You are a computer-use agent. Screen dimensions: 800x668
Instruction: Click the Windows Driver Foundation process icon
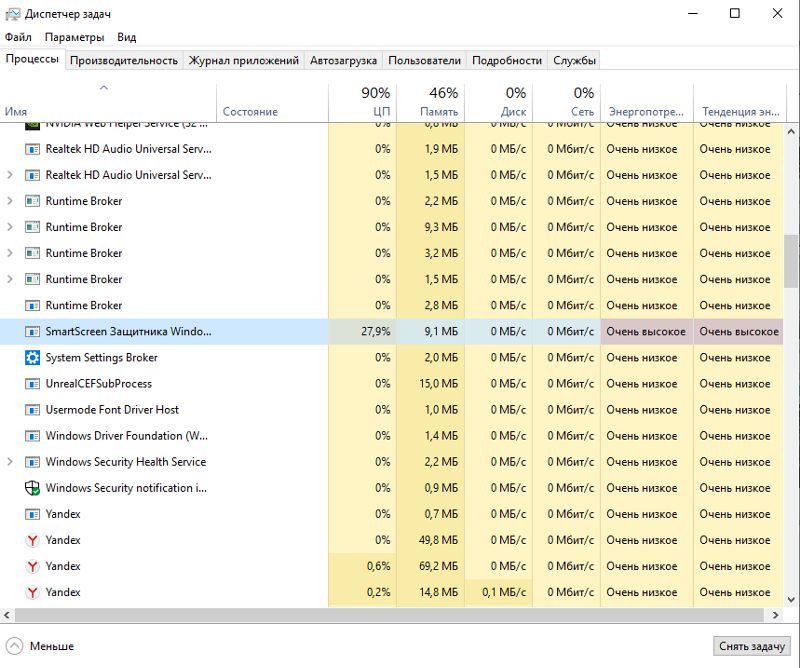[x=32, y=436]
